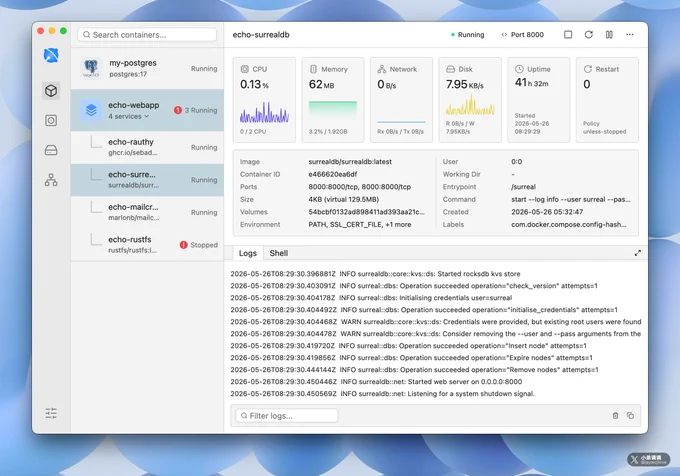Click Environment value PATH, SSL_CERT_FILE, +1 more
Viewport: 680px width, 476px height.
[360, 225]
